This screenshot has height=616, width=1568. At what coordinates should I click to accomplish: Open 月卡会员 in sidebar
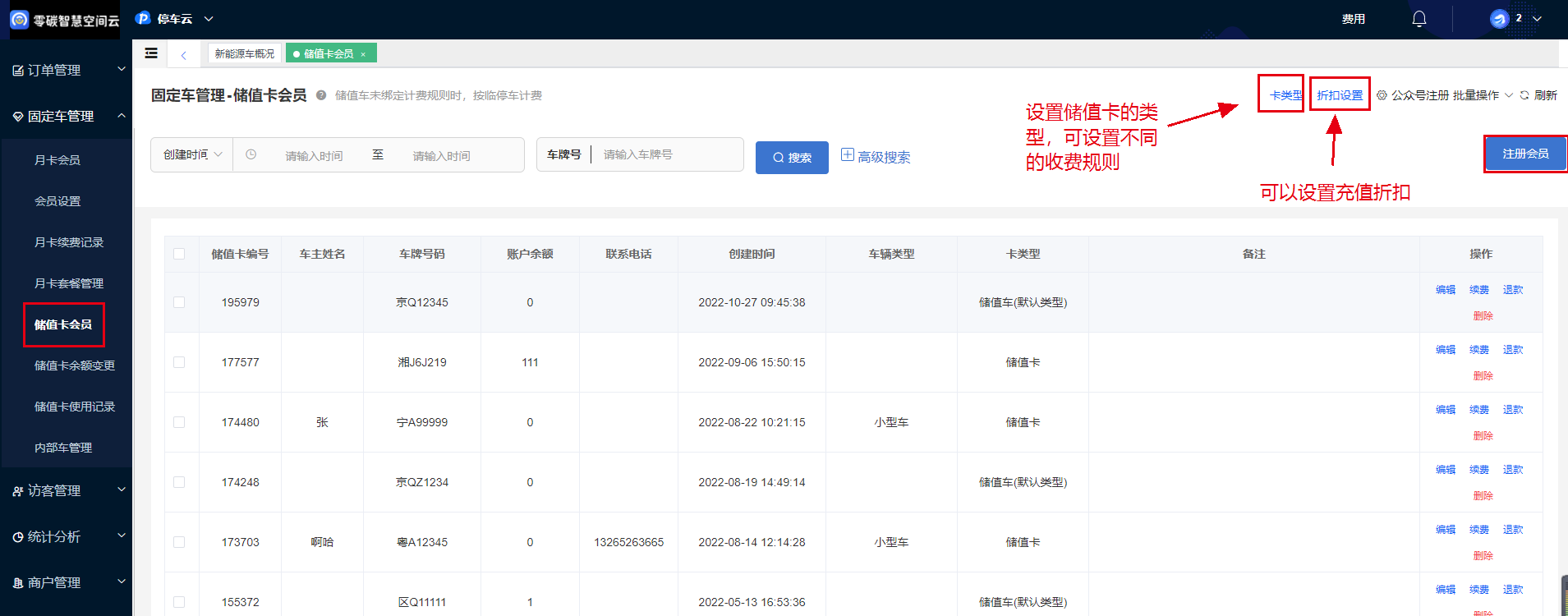[x=57, y=160]
